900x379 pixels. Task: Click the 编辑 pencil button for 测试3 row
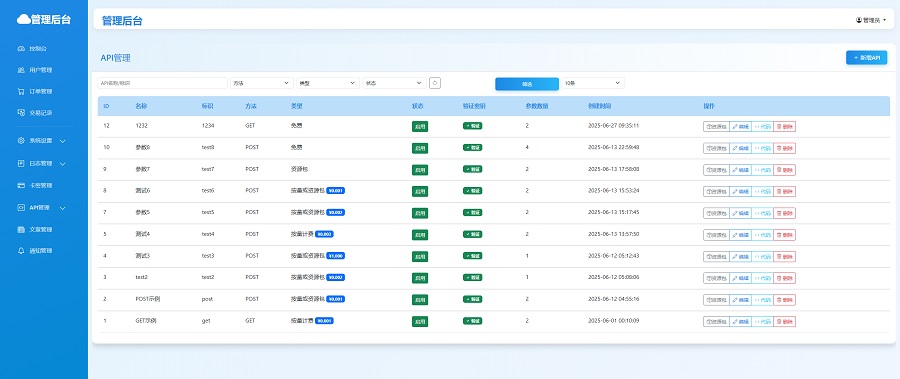click(740, 257)
